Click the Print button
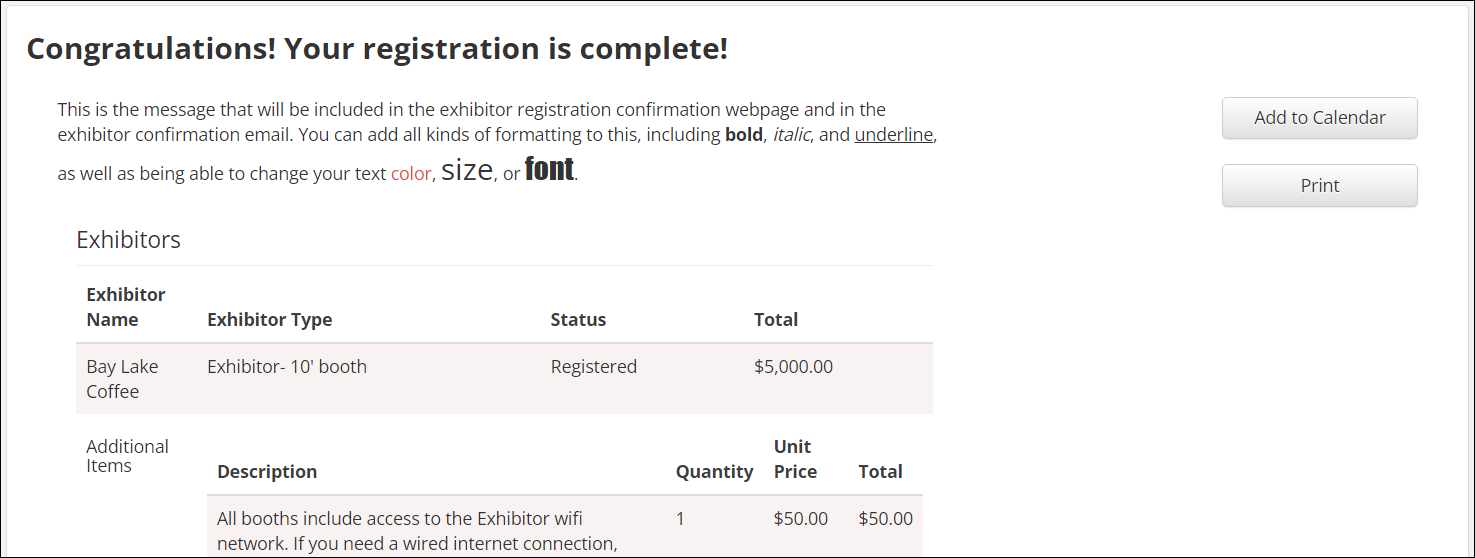Screen dimensions: 1475x558 pyautogui.click(x=1319, y=186)
